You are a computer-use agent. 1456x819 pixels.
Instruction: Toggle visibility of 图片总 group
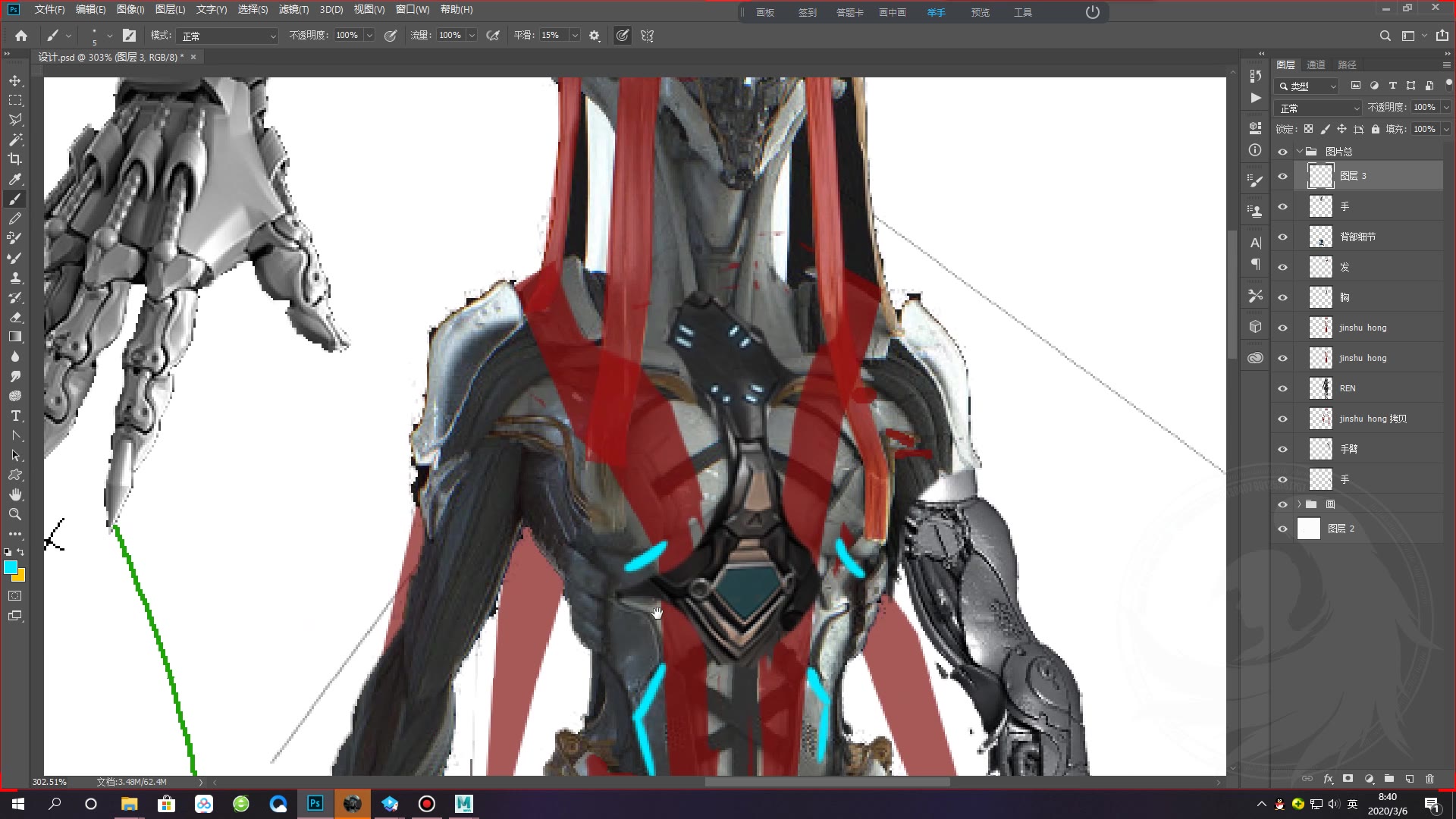pyautogui.click(x=1282, y=151)
